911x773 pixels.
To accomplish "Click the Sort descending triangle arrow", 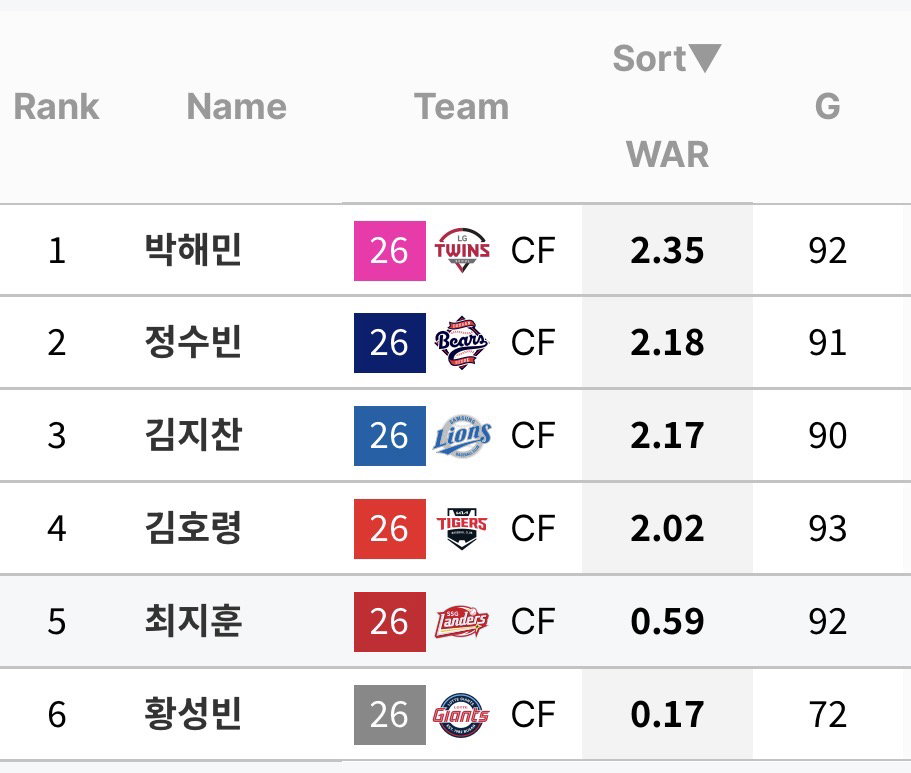I will 705,58.
